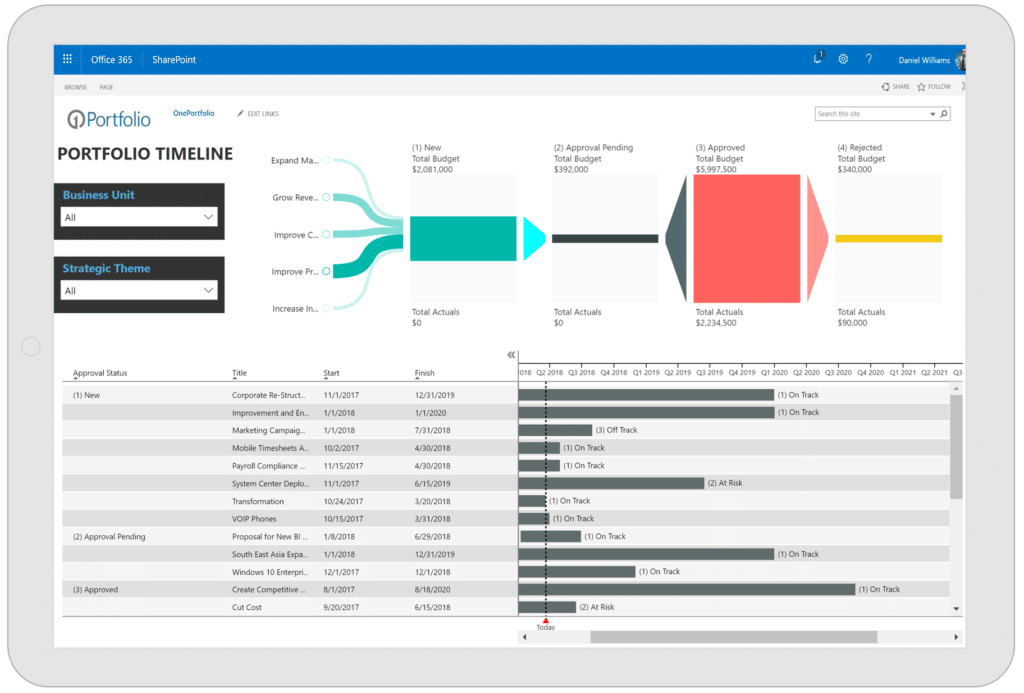Toggle the Improve C... circle node

point(327,234)
